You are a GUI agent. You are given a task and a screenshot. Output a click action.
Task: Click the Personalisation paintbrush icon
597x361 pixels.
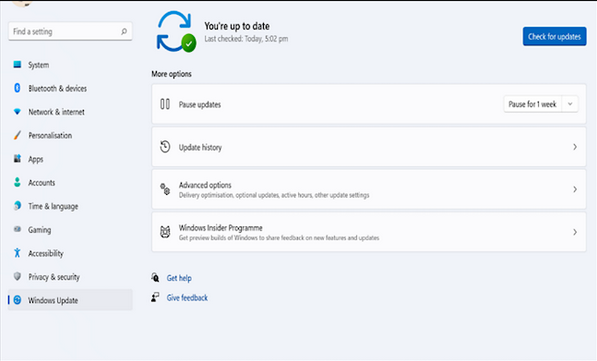[17, 135]
